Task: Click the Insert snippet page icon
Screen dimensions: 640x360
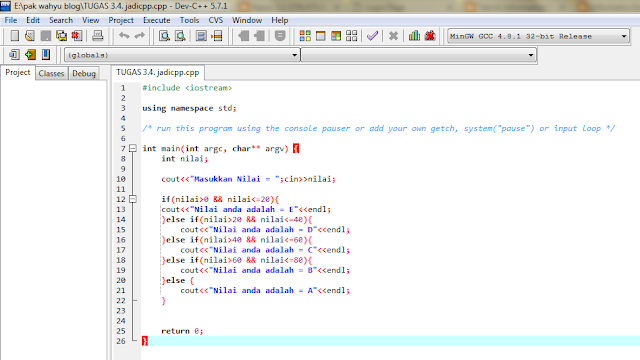Action: pos(14,54)
